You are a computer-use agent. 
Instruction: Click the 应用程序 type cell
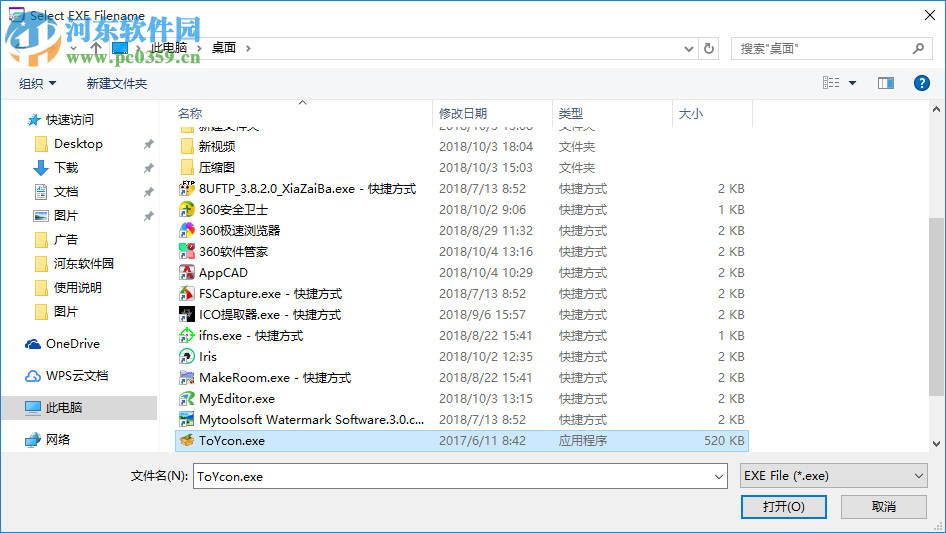pos(583,441)
